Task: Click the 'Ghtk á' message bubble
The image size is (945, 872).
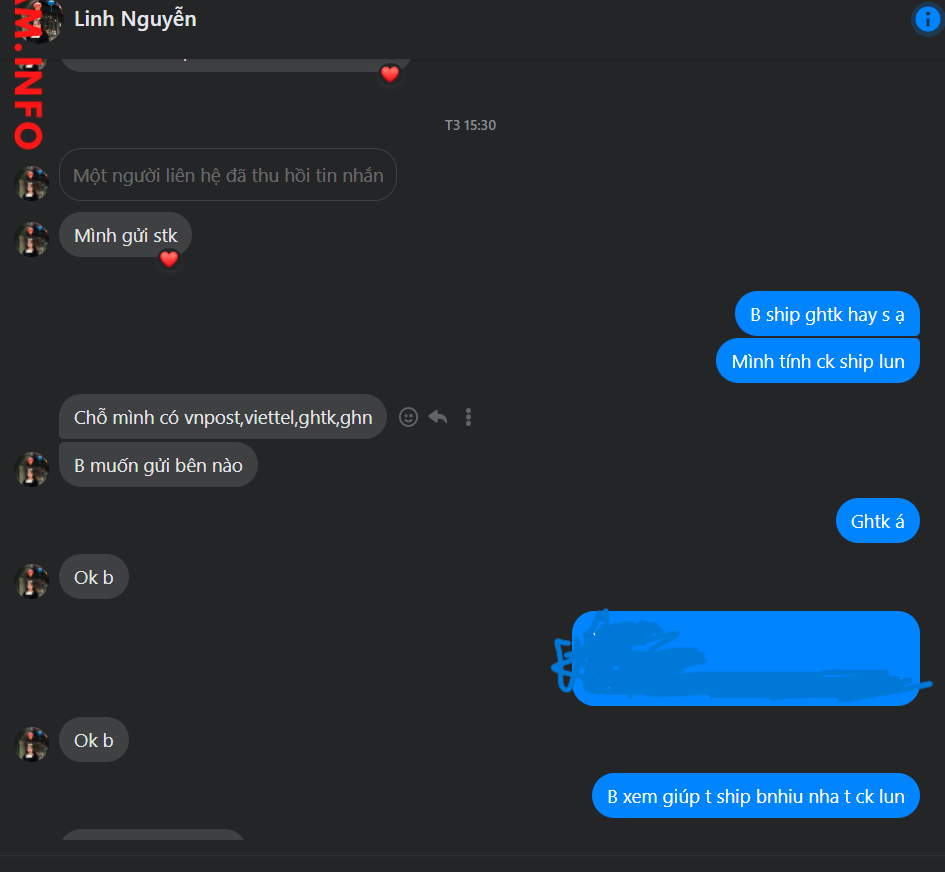Action: click(x=878, y=521)
